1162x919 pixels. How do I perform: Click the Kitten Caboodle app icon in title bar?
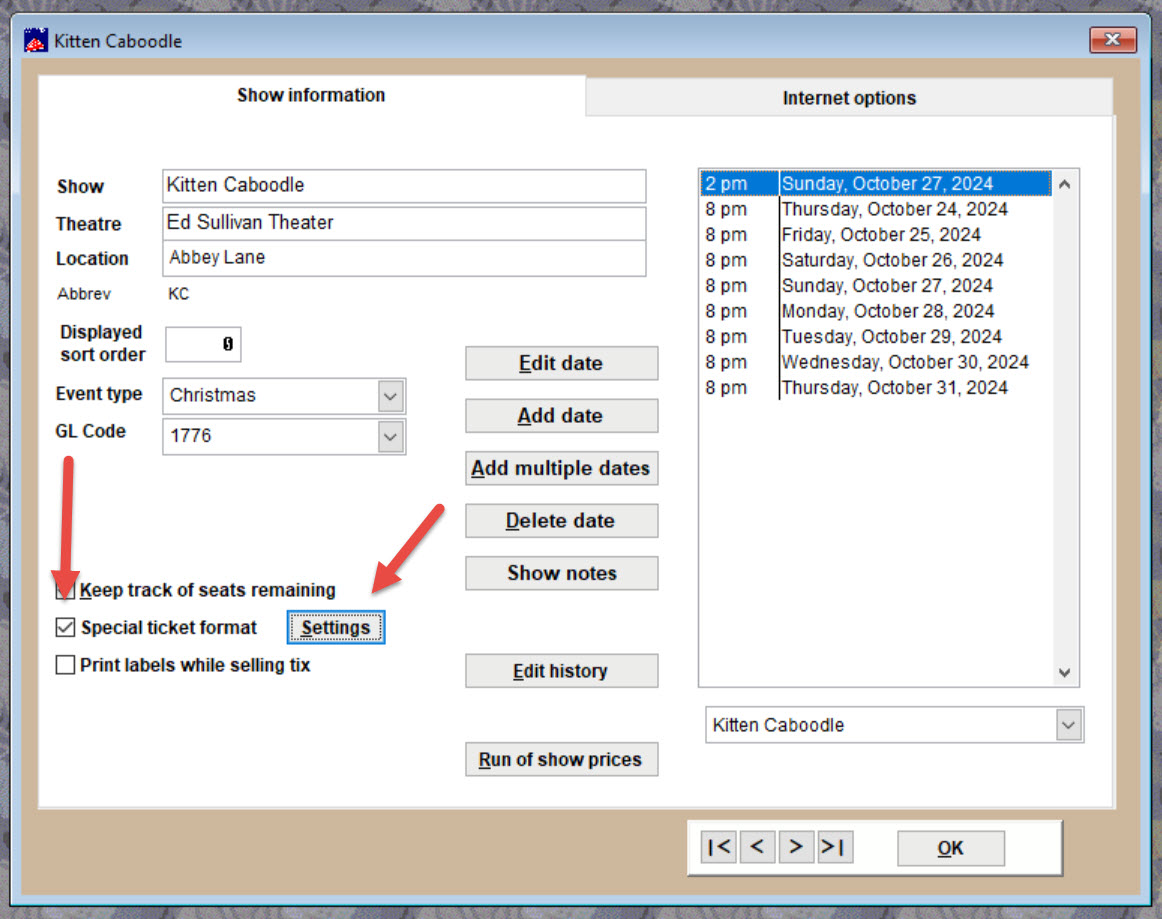36,40
